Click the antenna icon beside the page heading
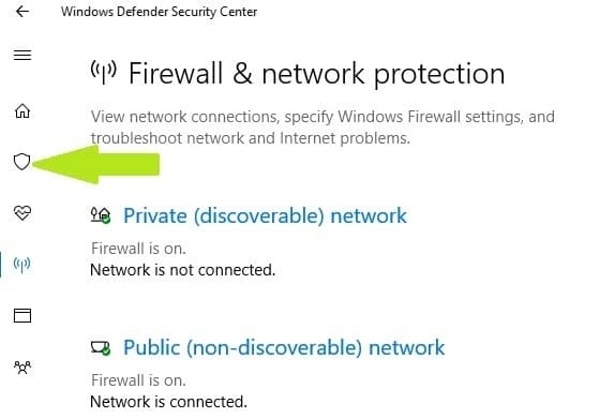 105,73
